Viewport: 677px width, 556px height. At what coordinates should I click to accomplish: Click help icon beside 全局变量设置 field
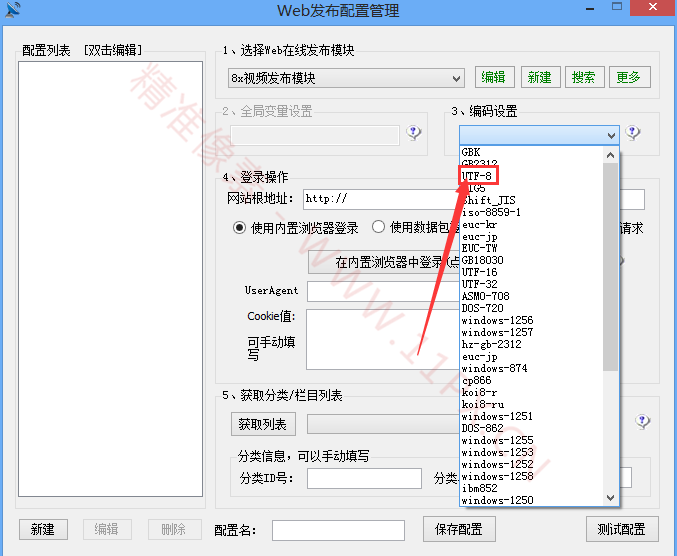[413, 132]
